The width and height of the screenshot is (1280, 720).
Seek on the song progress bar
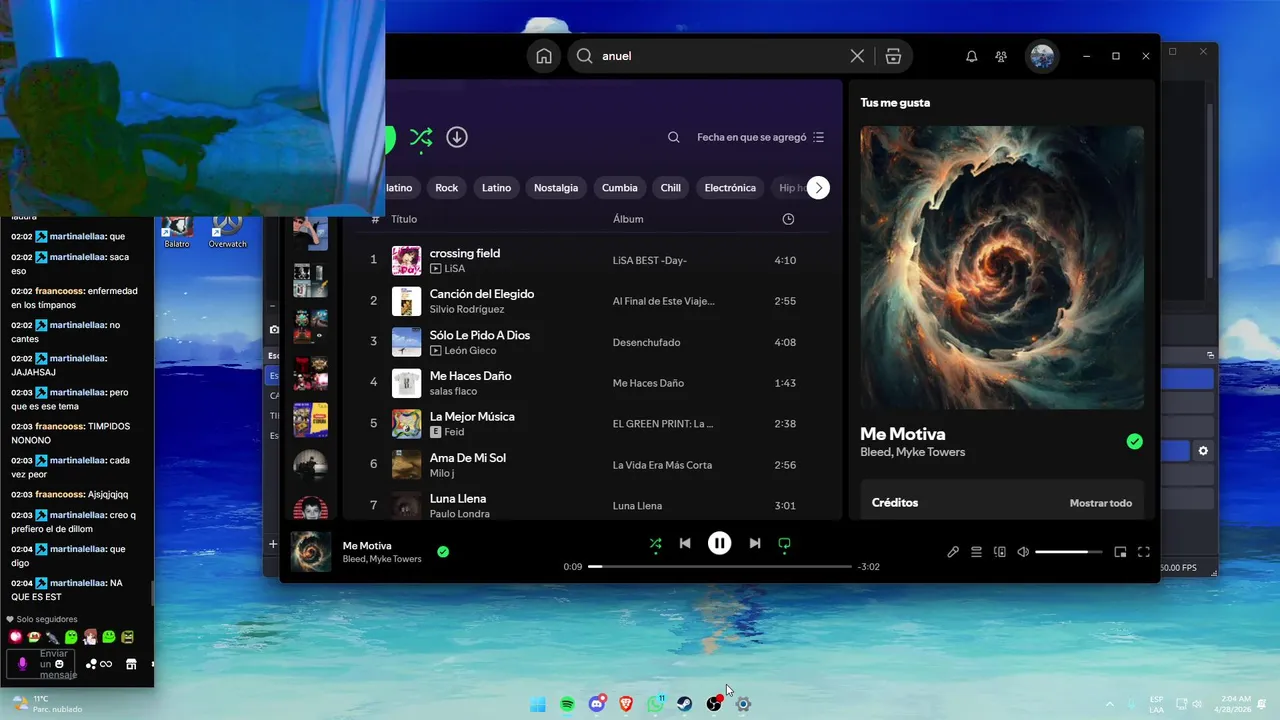pyautogui.click(x=719, y=566)
